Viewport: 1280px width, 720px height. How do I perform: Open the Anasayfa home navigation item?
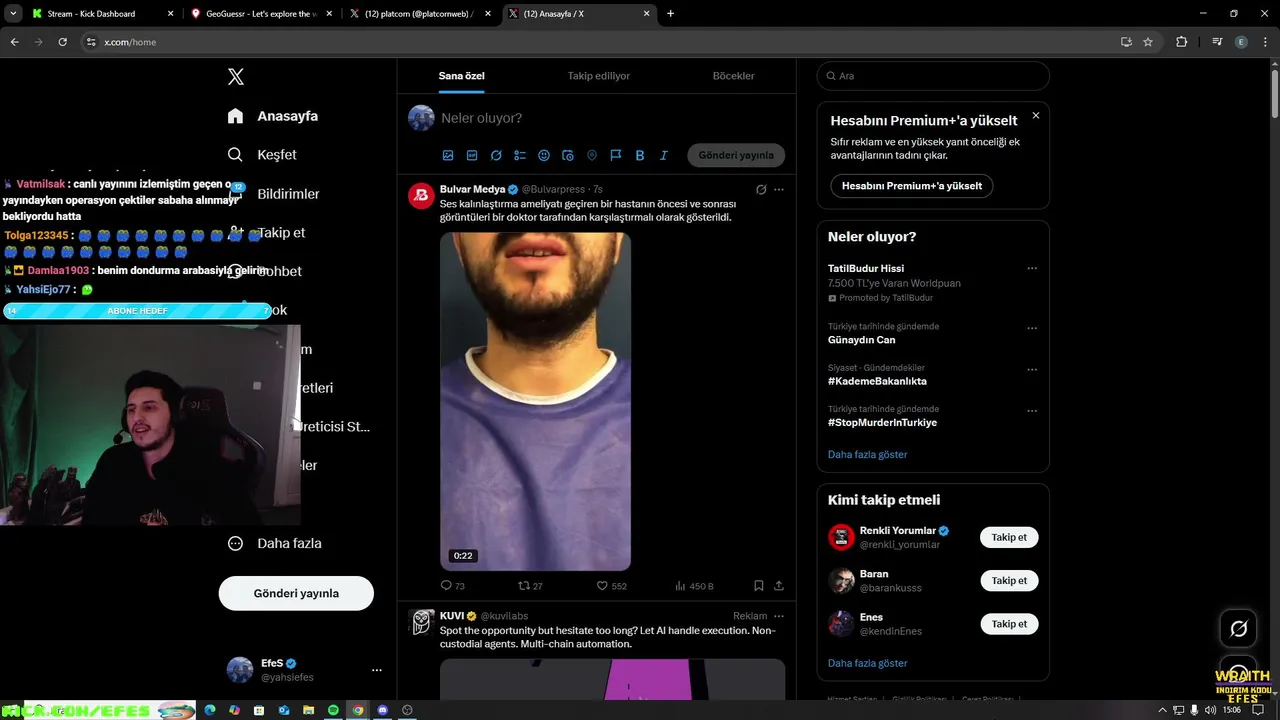pyautogui.click(x=272, y=116)
